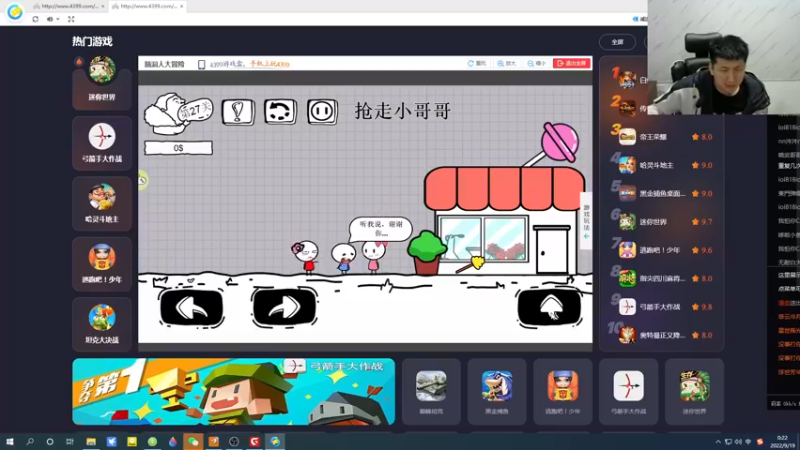Open 坦克大决战 in the left sidebar

tap(102, 324)
